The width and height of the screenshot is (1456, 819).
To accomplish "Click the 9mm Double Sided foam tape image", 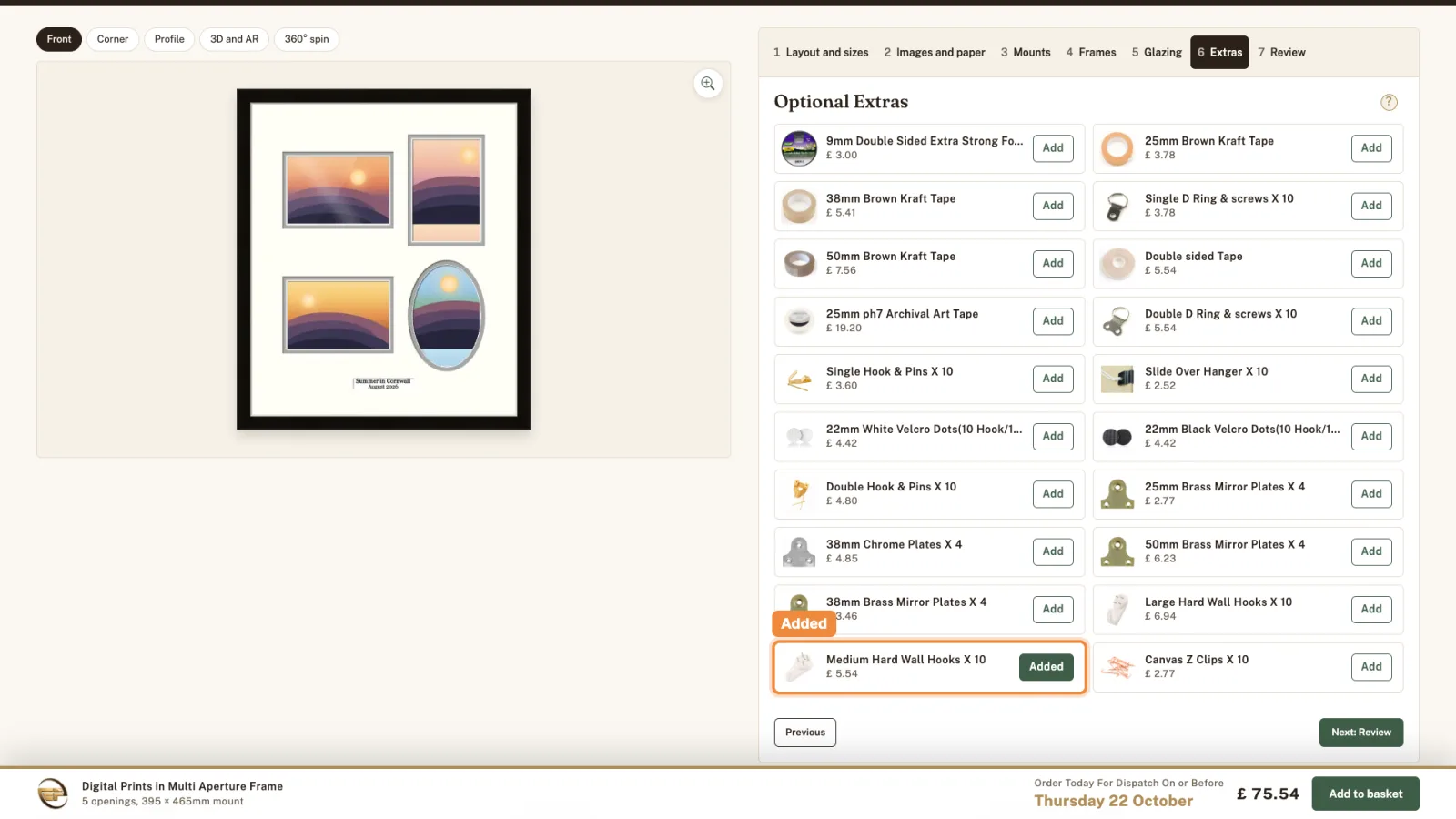I will (x=799, y=148).
